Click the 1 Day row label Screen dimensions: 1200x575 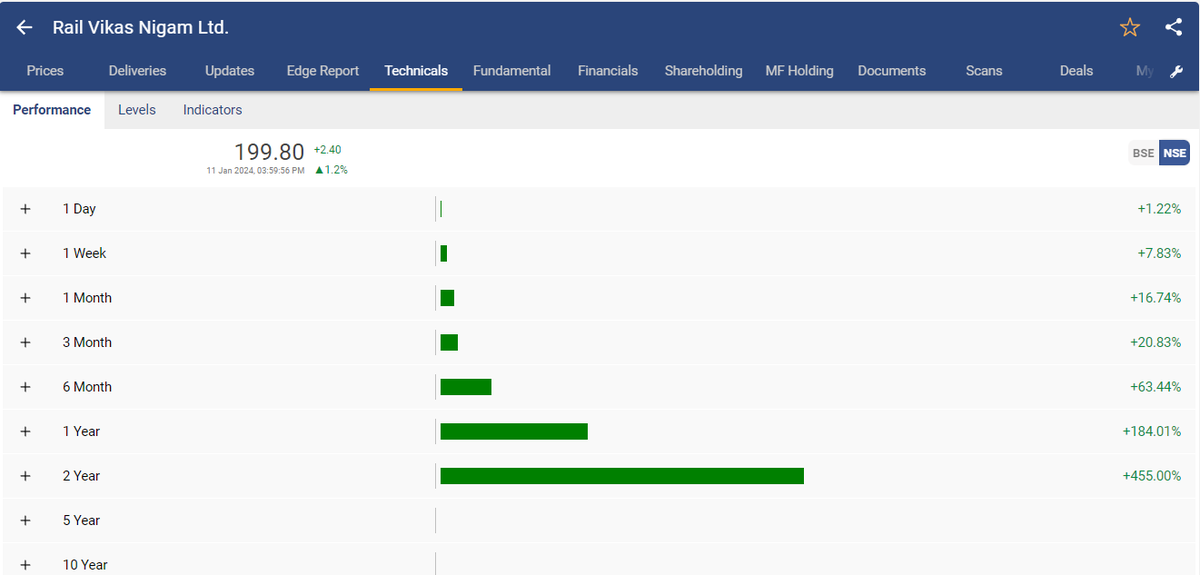point(79,209)
